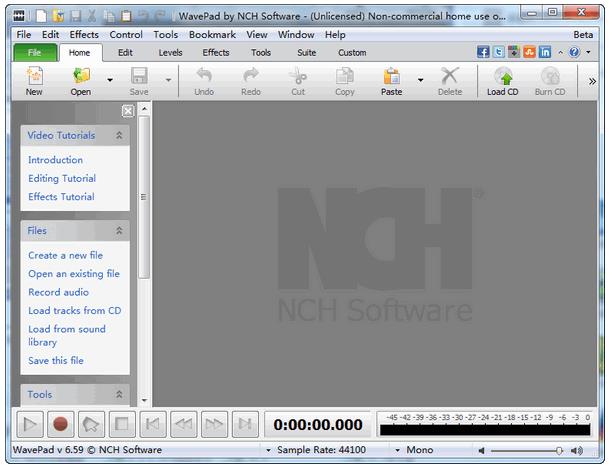609x469 pixels.
Task: Collapse the ribbon with the caret arrow
Action: point(560,52)
